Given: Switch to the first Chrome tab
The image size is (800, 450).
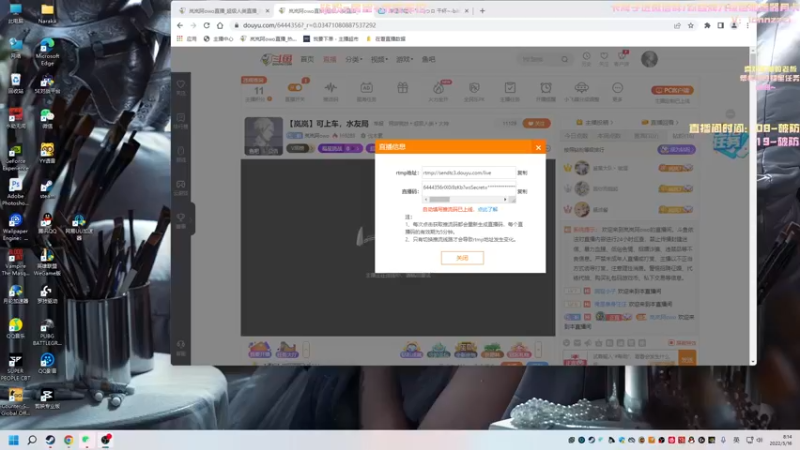Looking at the screenshot, I should coord(223,11).
